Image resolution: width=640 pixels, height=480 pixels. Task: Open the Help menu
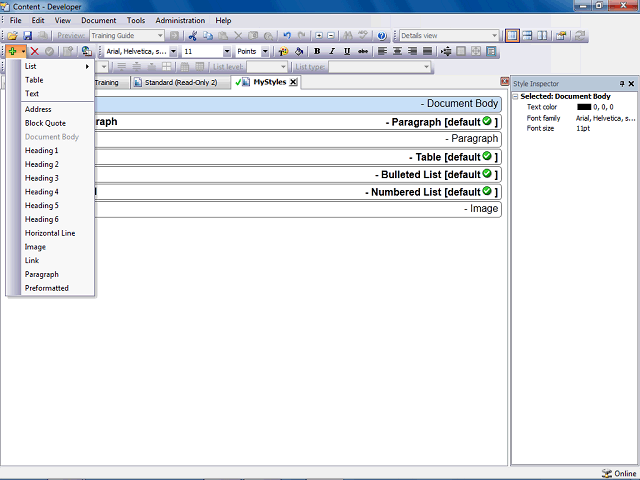coord(223,20)
